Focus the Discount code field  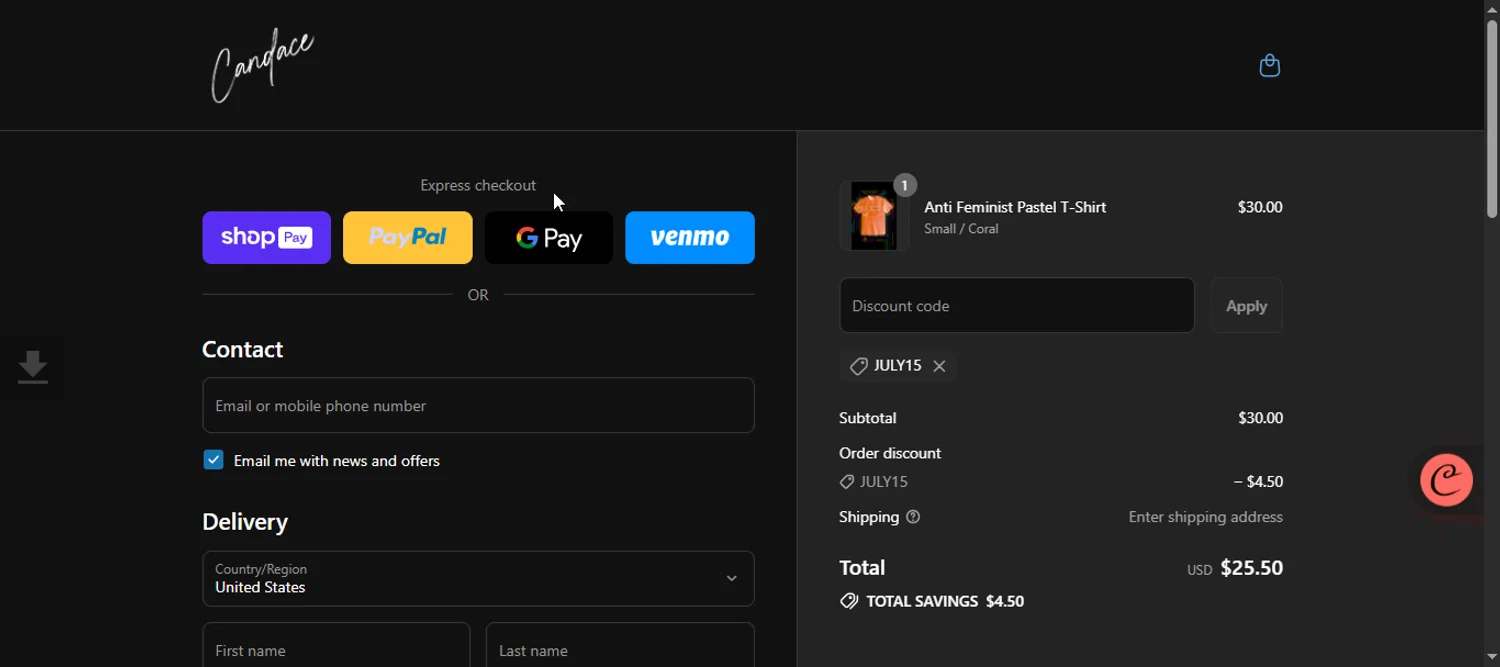pos(1017,306)
